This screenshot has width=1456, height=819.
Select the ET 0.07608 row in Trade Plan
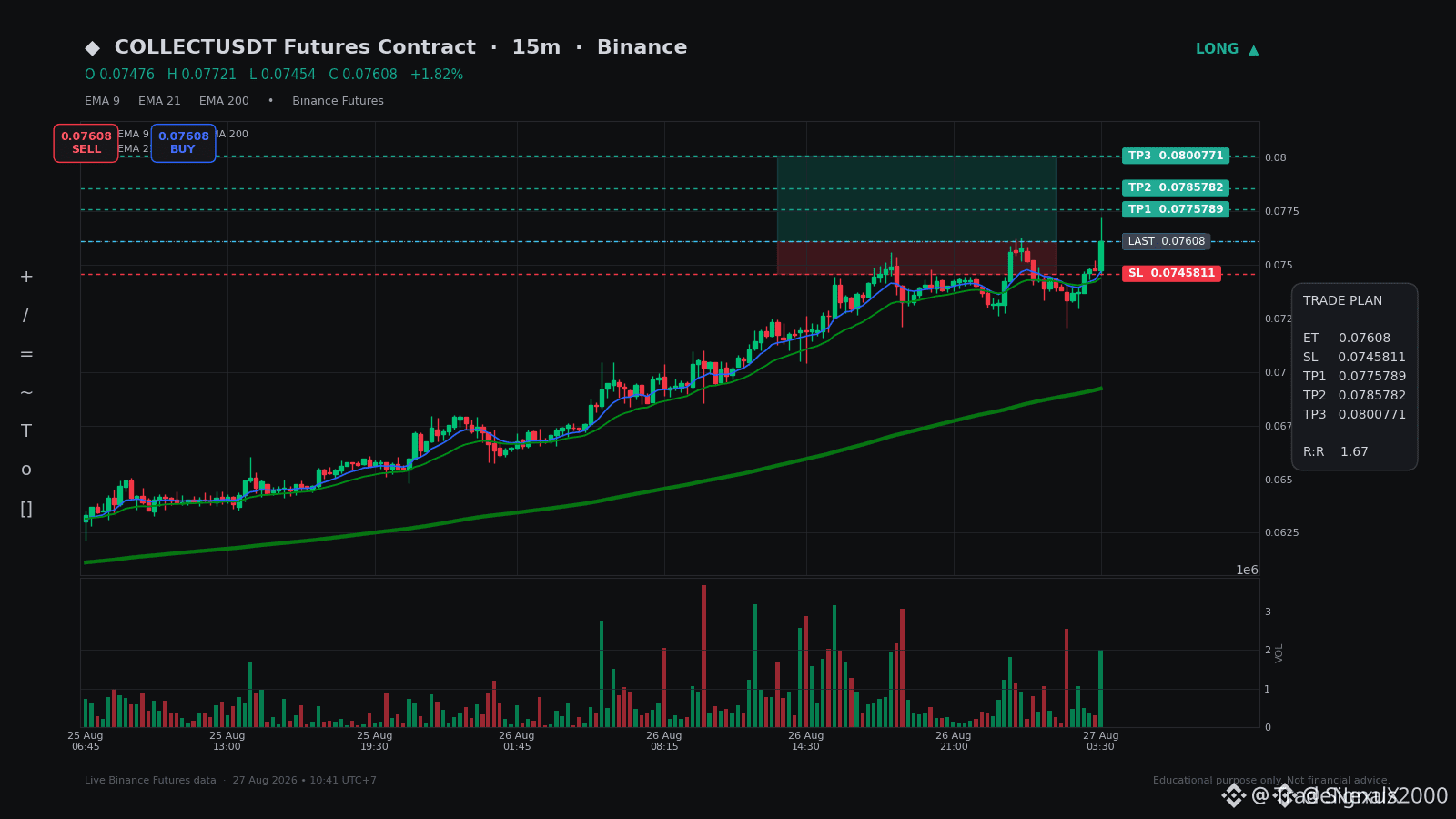[1347, 339]
